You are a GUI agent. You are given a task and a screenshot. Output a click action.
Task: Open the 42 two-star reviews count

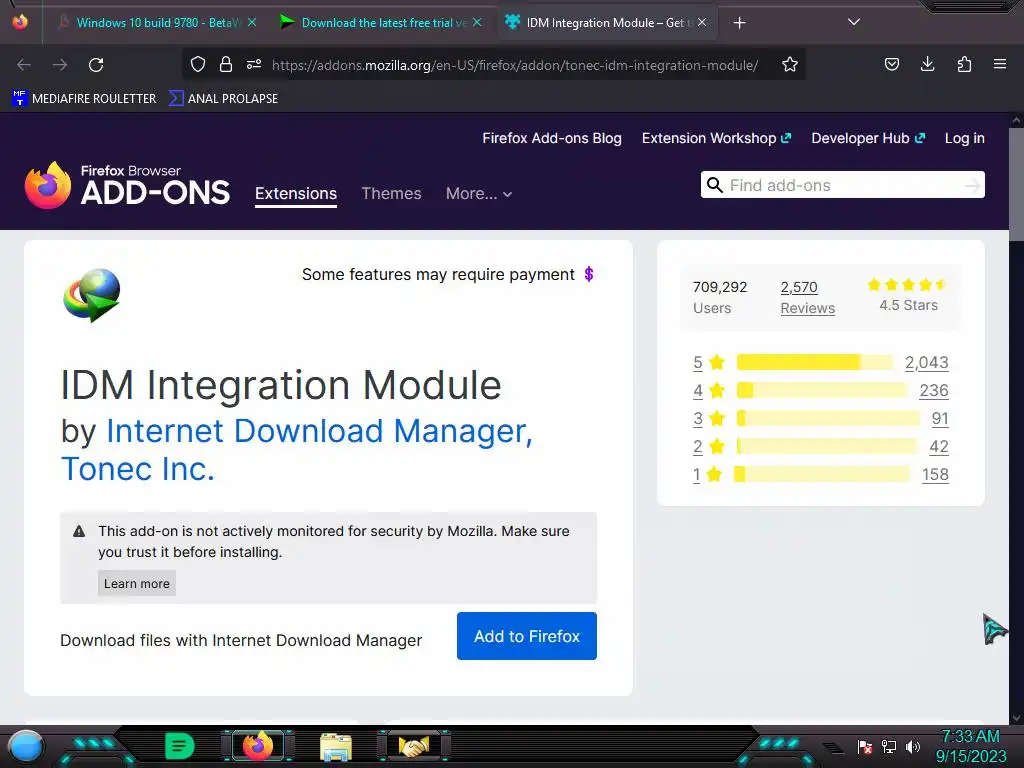coord(938,447)
